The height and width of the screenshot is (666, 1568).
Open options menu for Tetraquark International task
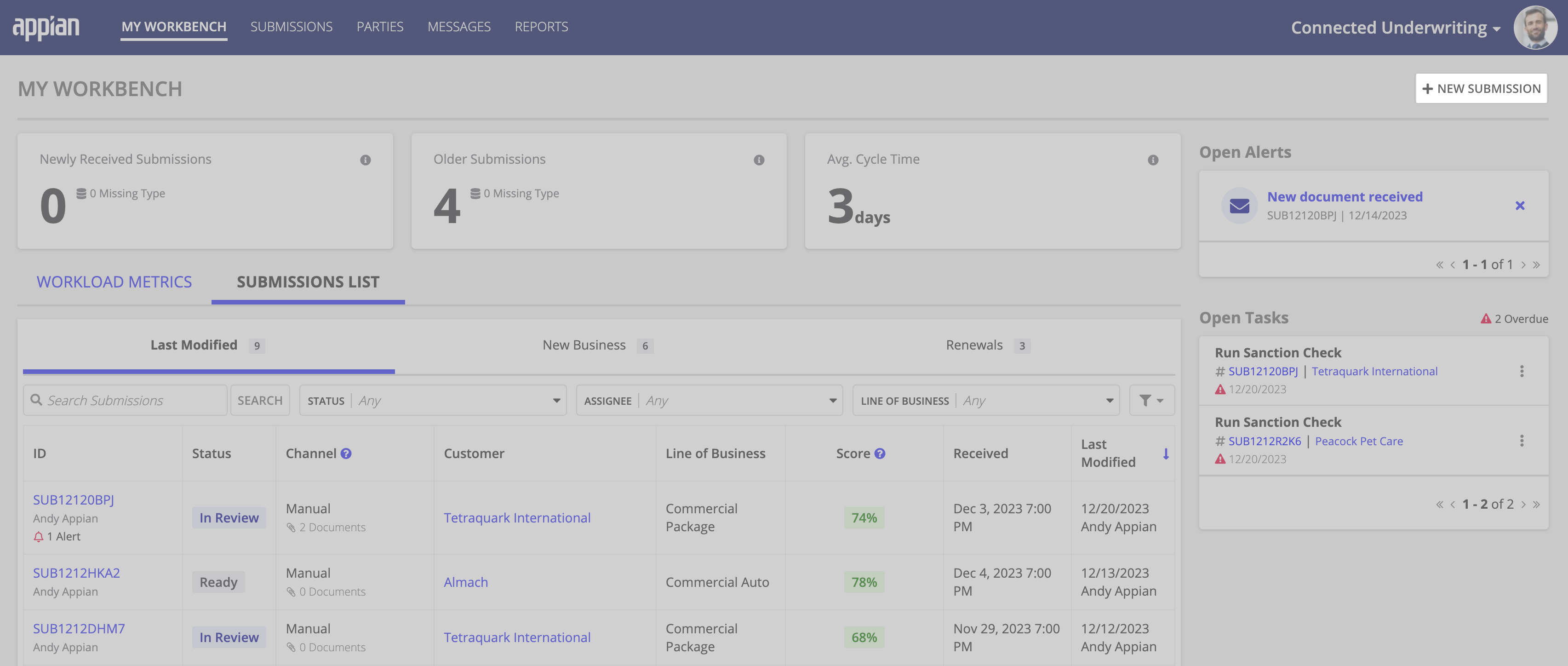pos(1522,371)
